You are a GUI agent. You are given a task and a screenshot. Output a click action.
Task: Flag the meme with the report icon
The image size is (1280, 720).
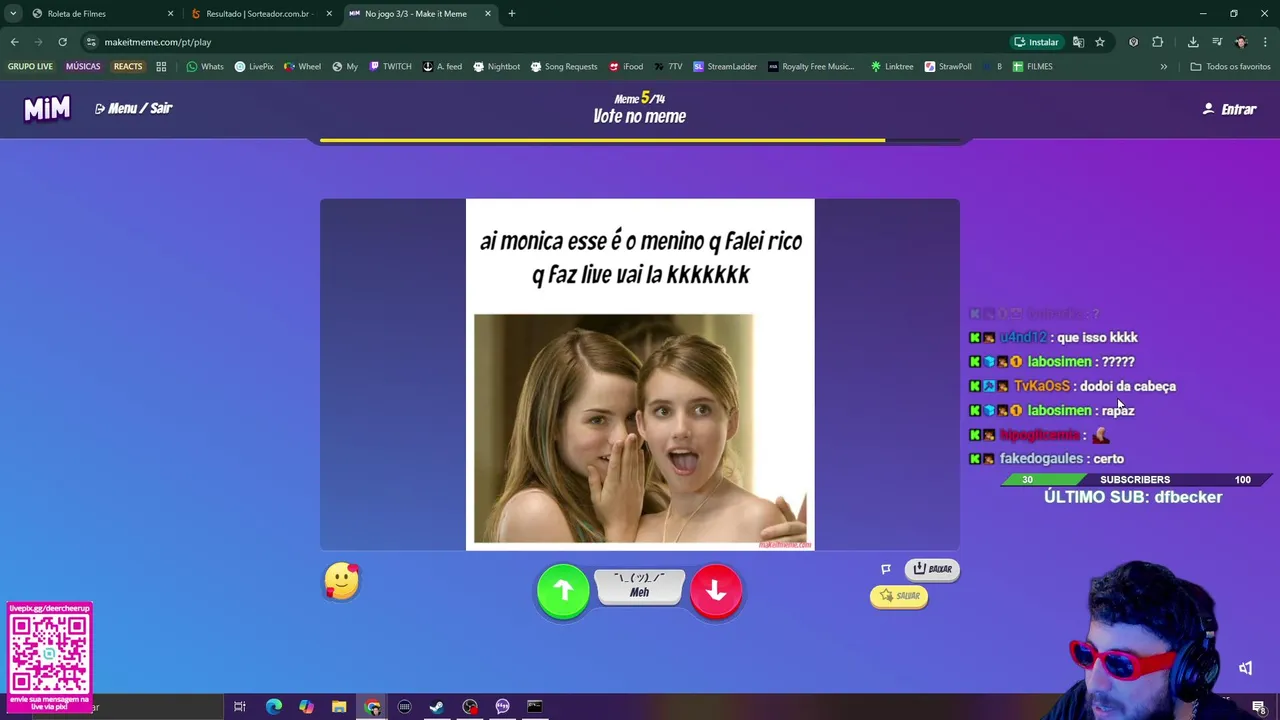(885, 569)
